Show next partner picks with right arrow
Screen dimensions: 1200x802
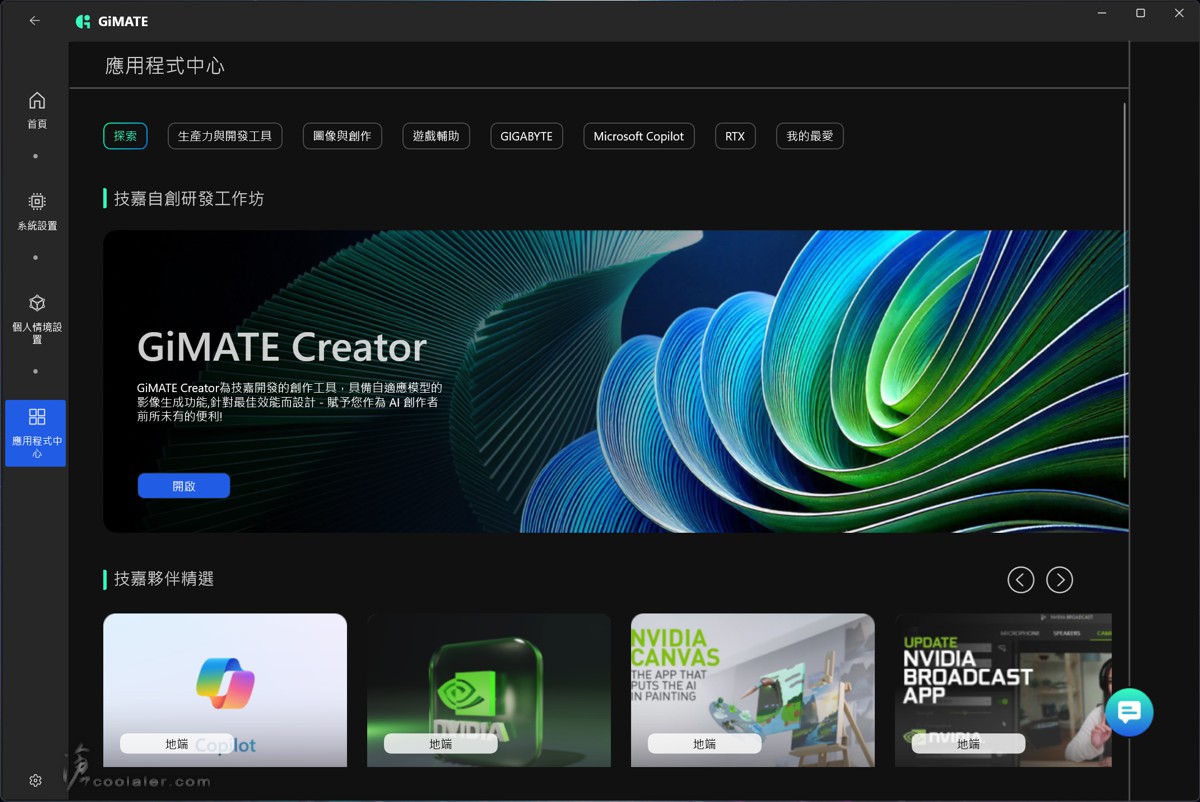point(1059,579)
